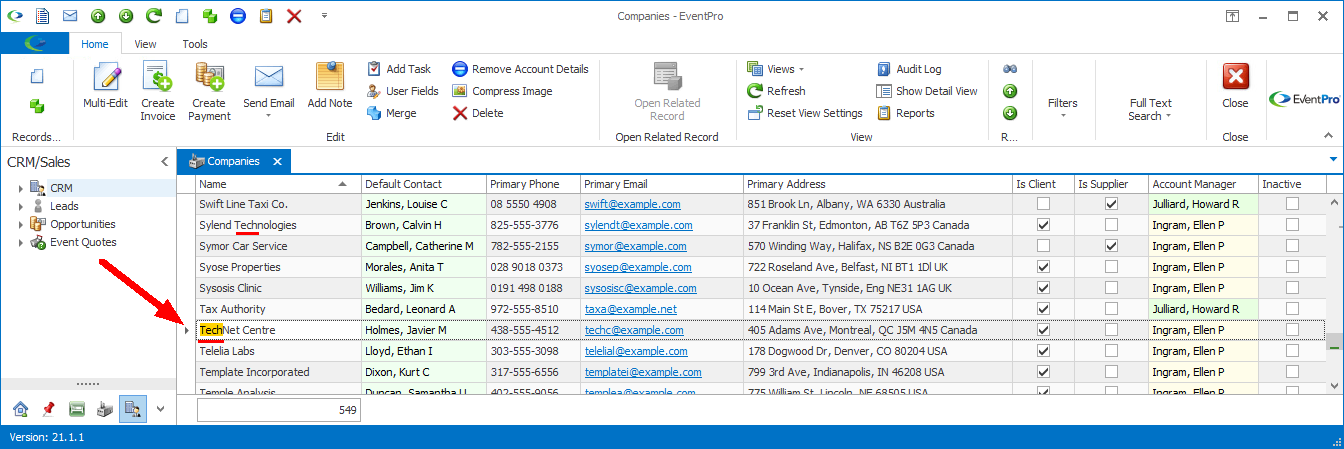The width and height of the screenshot is (1344, 449).
Task: Click the green bed accommodations navigation icon
Action: click(x=76, y=408)
